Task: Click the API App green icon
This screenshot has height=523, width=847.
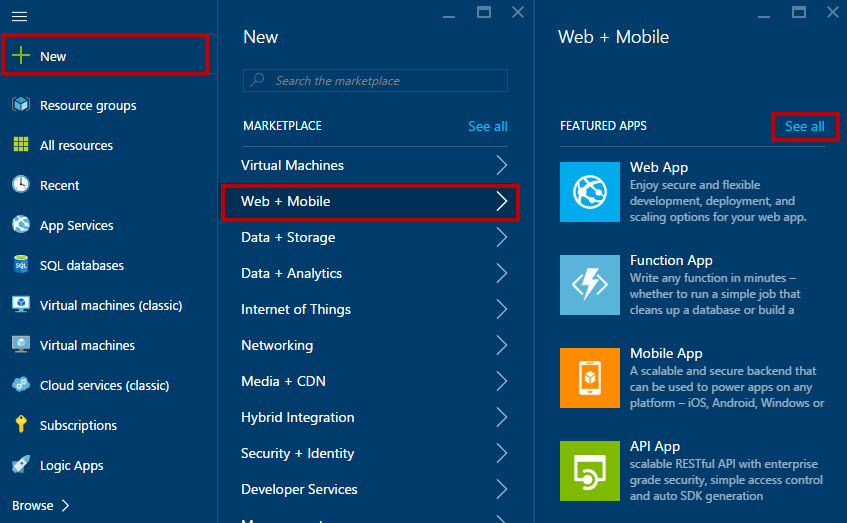Action: coord(590,471)
